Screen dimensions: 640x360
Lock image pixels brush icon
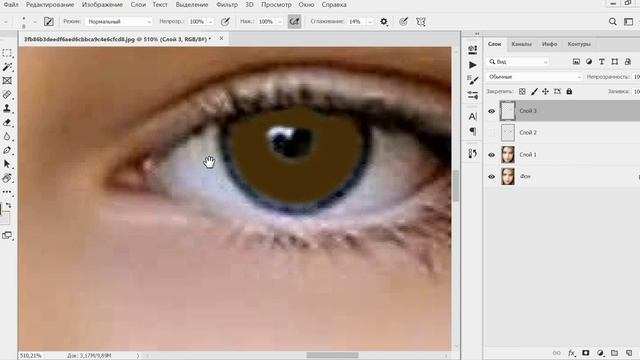(x=534, y=91)
